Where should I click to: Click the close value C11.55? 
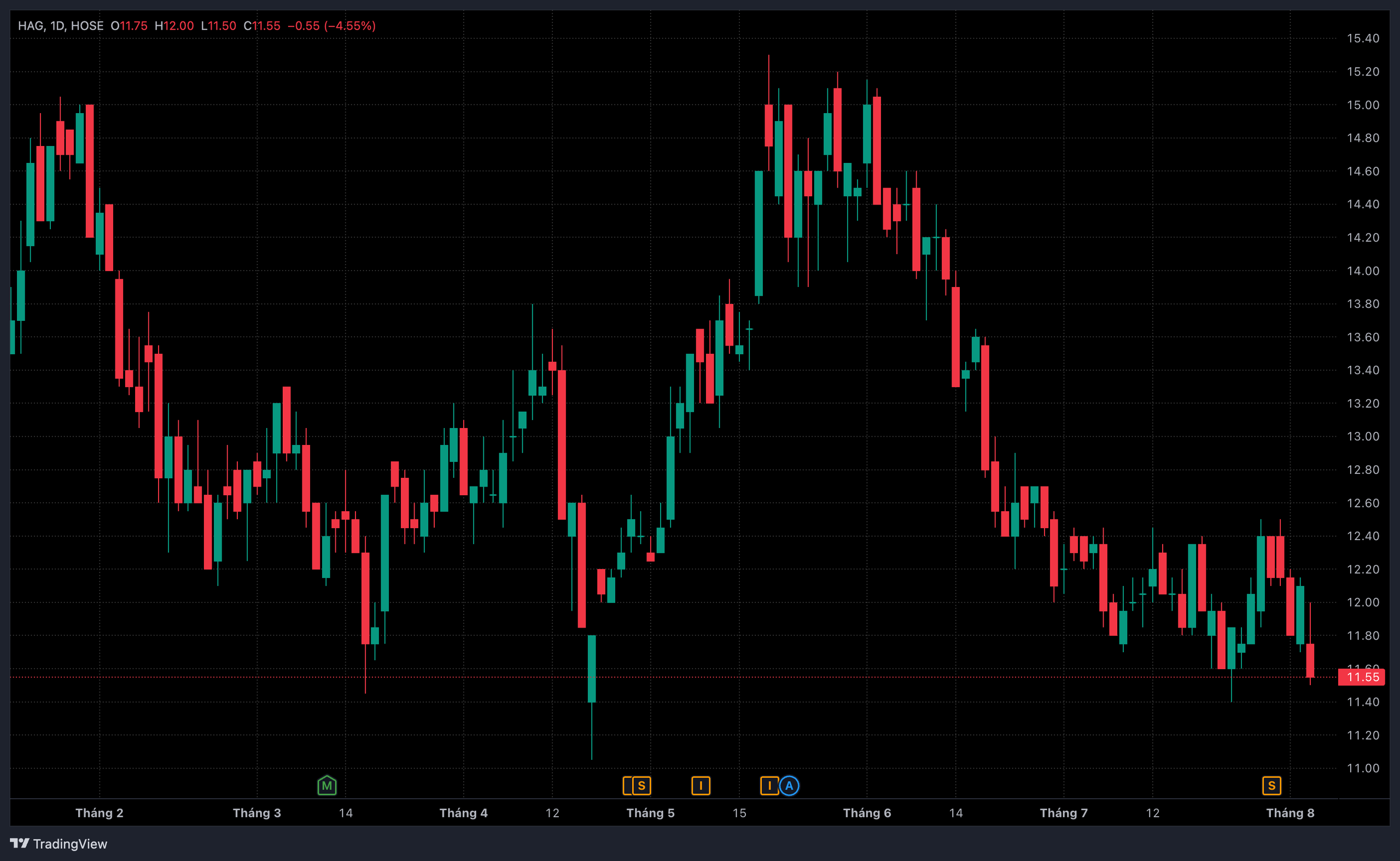[x=262, y=26]
